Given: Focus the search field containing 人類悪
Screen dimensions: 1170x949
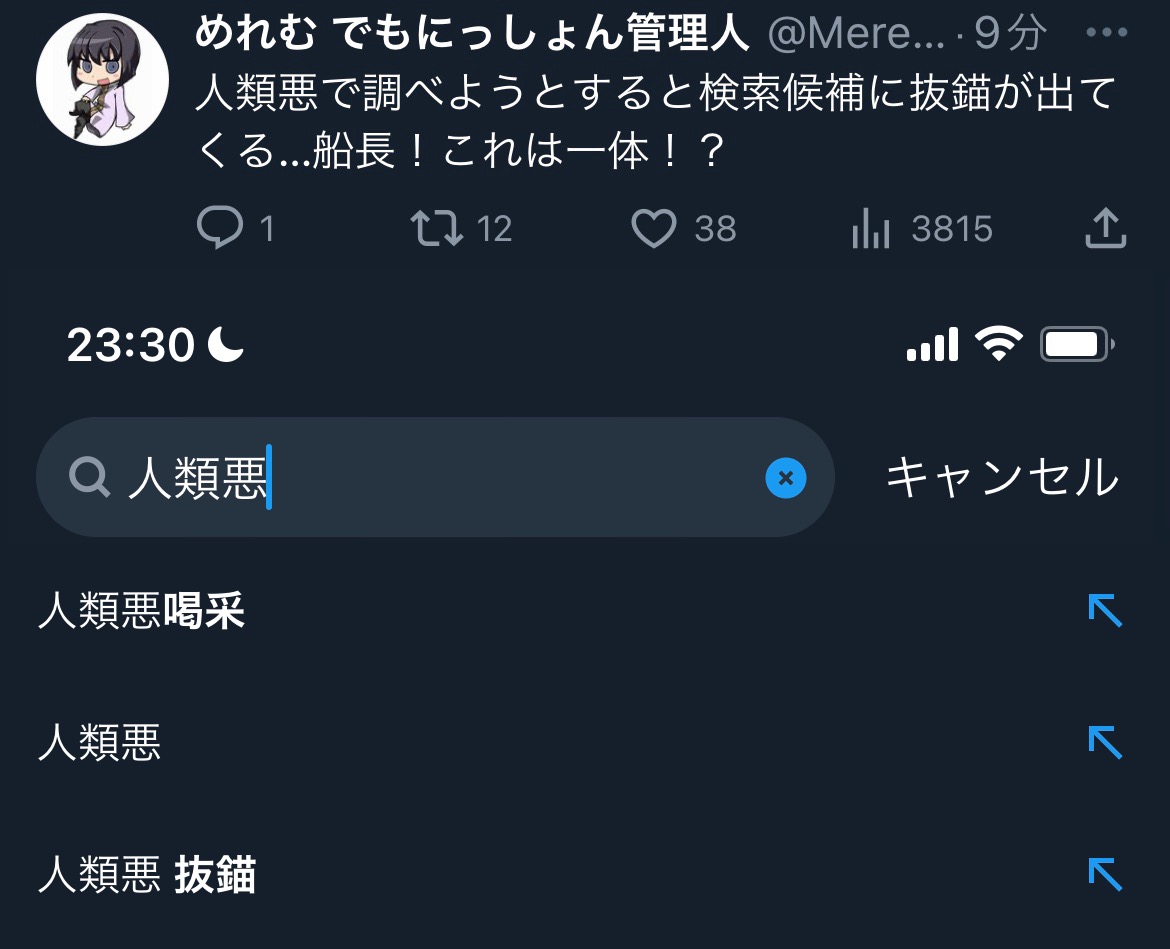Looking at the screenshot, I should pyautogui.click(x=435, y=477).
